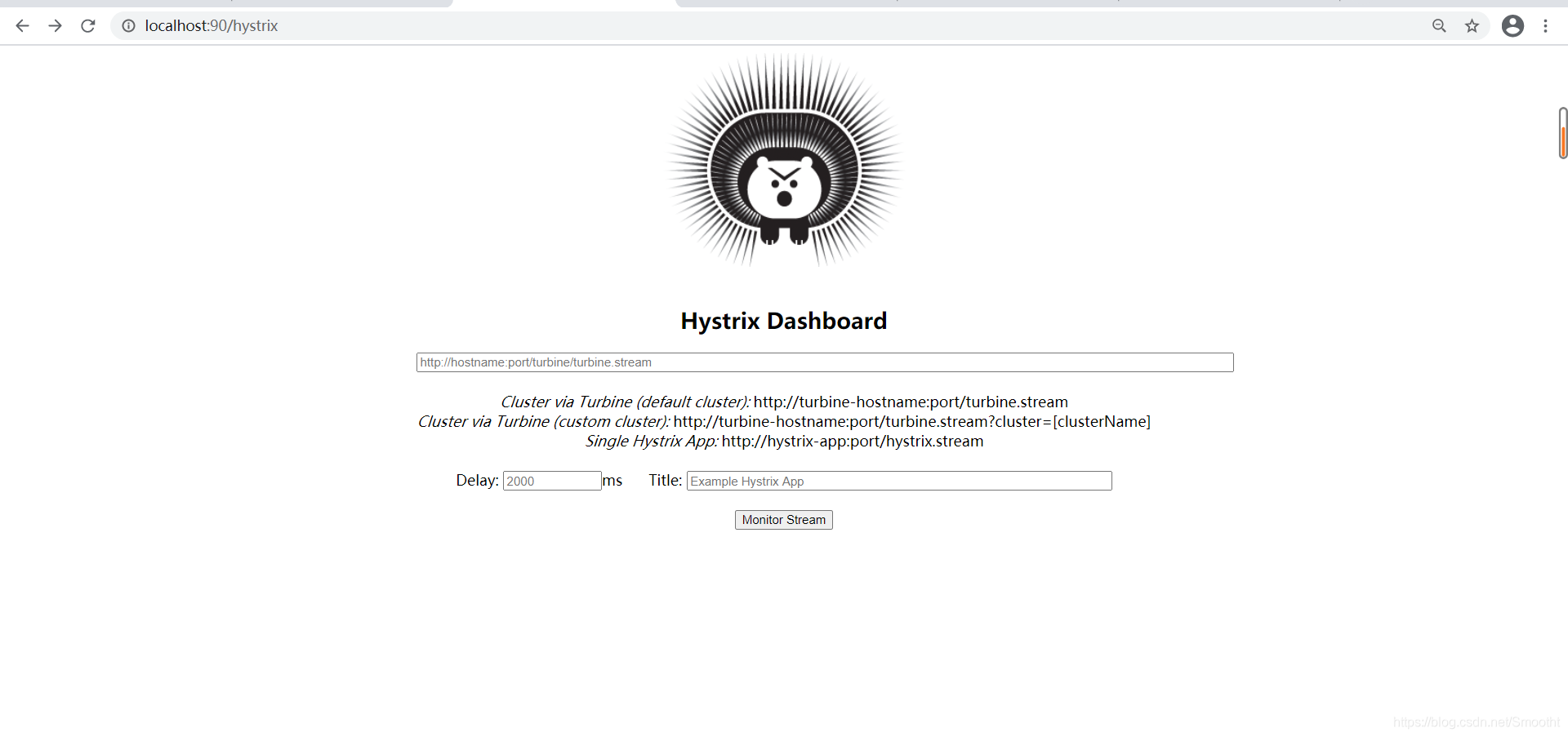Click the custom cluster [clusterName] example URL
This screenshot has height=737, width=1568.
[912, 421]
